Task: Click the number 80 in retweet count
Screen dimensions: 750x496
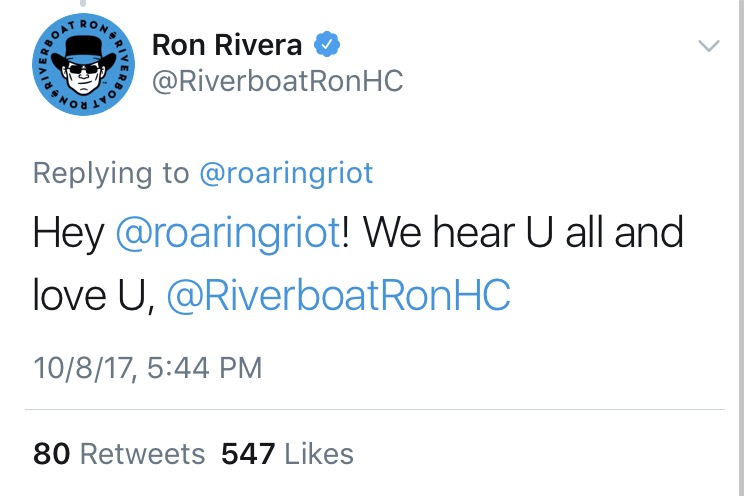Action: click(52, 453)
